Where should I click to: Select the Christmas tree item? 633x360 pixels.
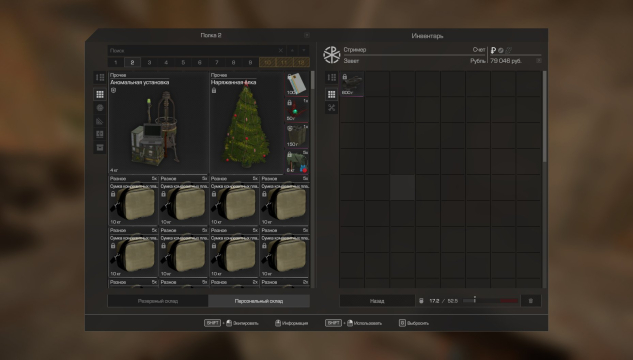(x=246, y=123)
